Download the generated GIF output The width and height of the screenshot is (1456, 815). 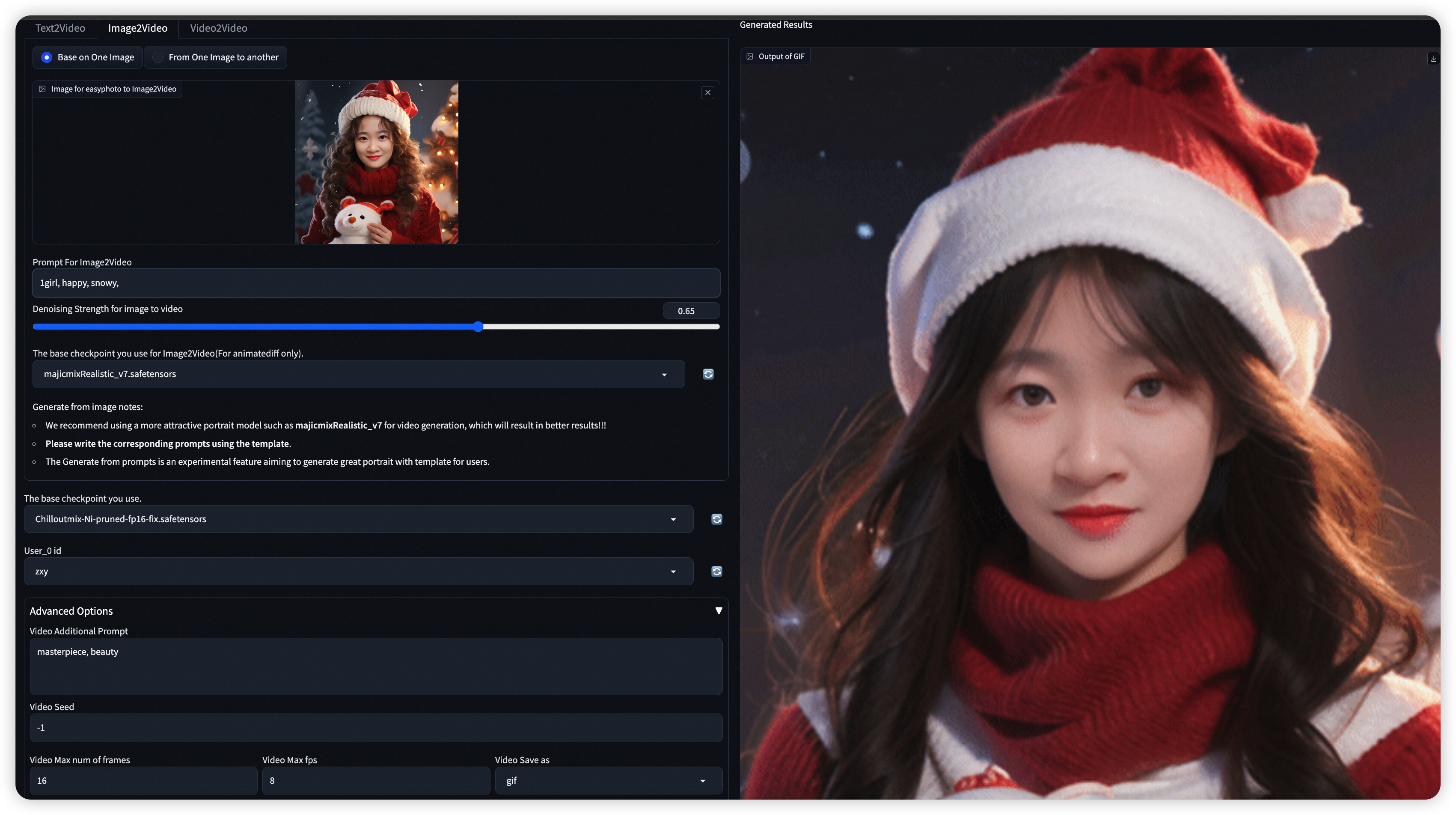pyautogui.click(x=1433, y=59)
